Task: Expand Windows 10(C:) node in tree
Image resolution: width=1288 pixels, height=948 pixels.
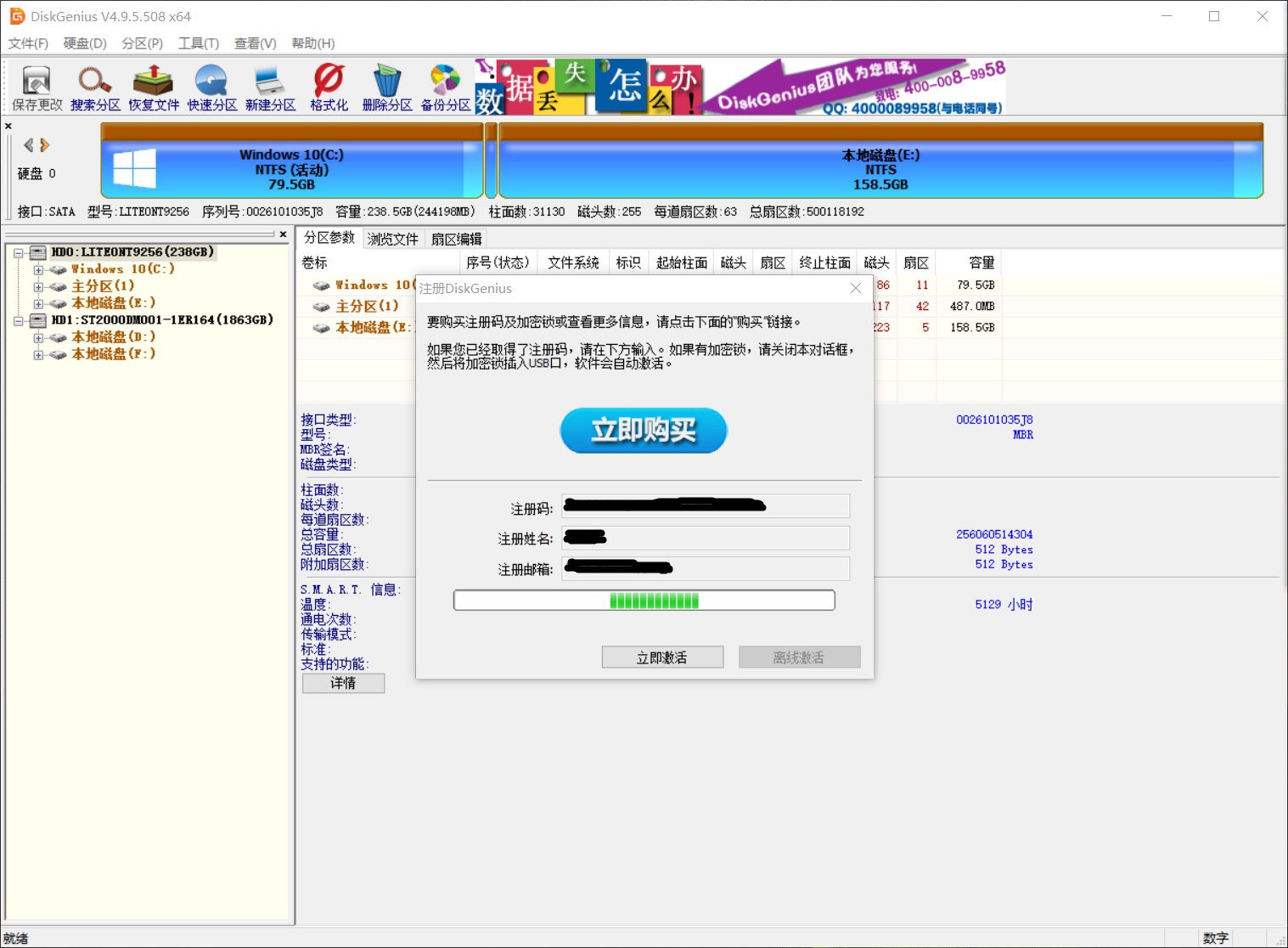Action: pyautogui.click(x=38, y=269)
